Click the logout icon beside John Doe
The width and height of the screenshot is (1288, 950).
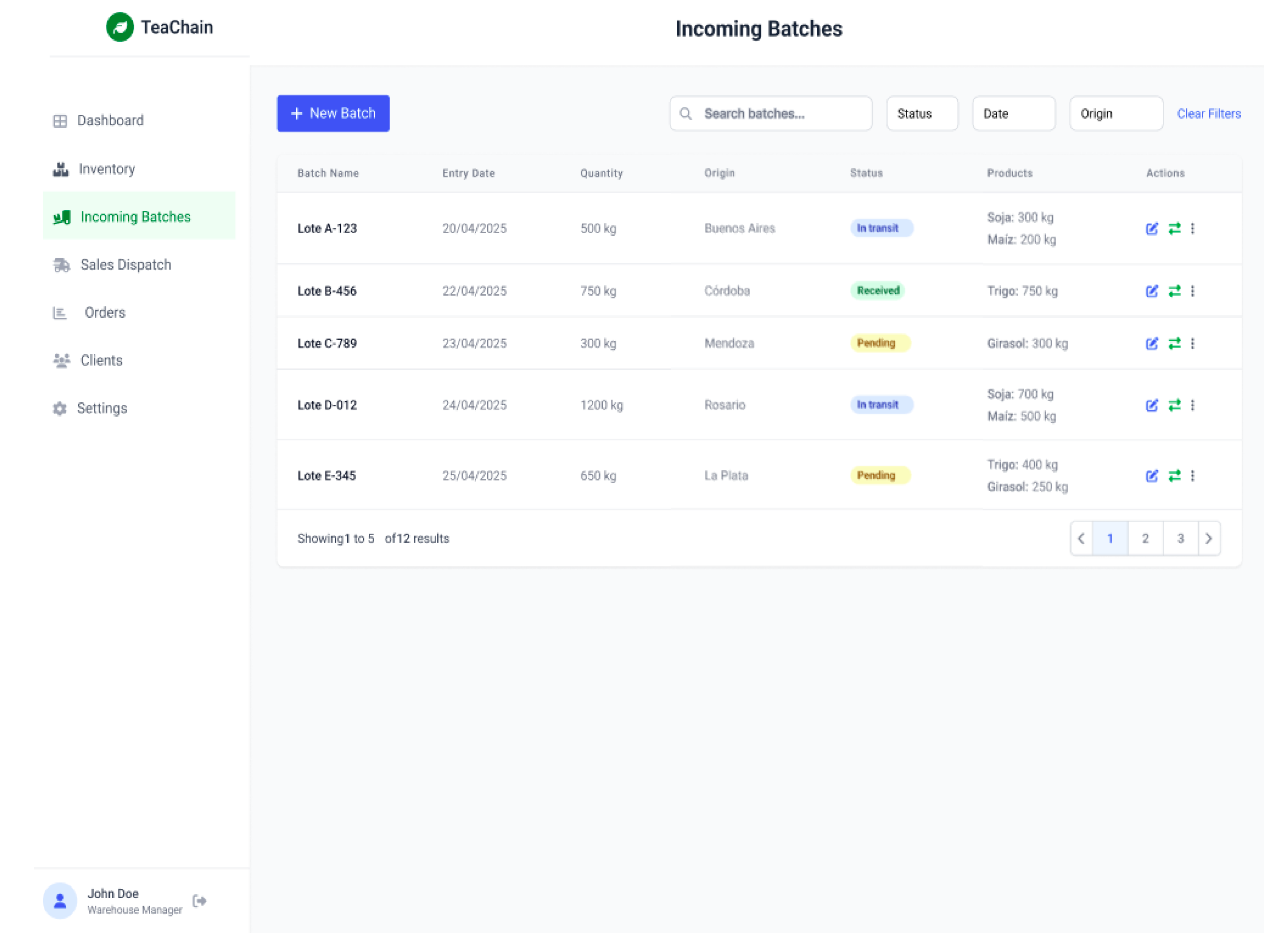tap(200, 901)
